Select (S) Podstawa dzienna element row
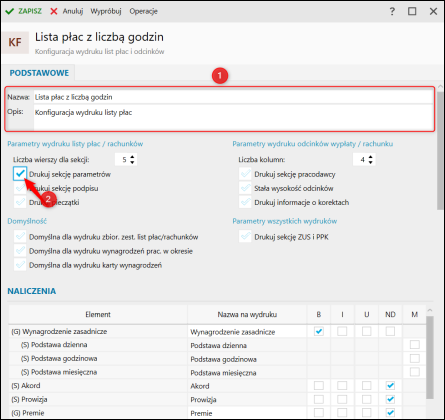 tap(98, 345)
